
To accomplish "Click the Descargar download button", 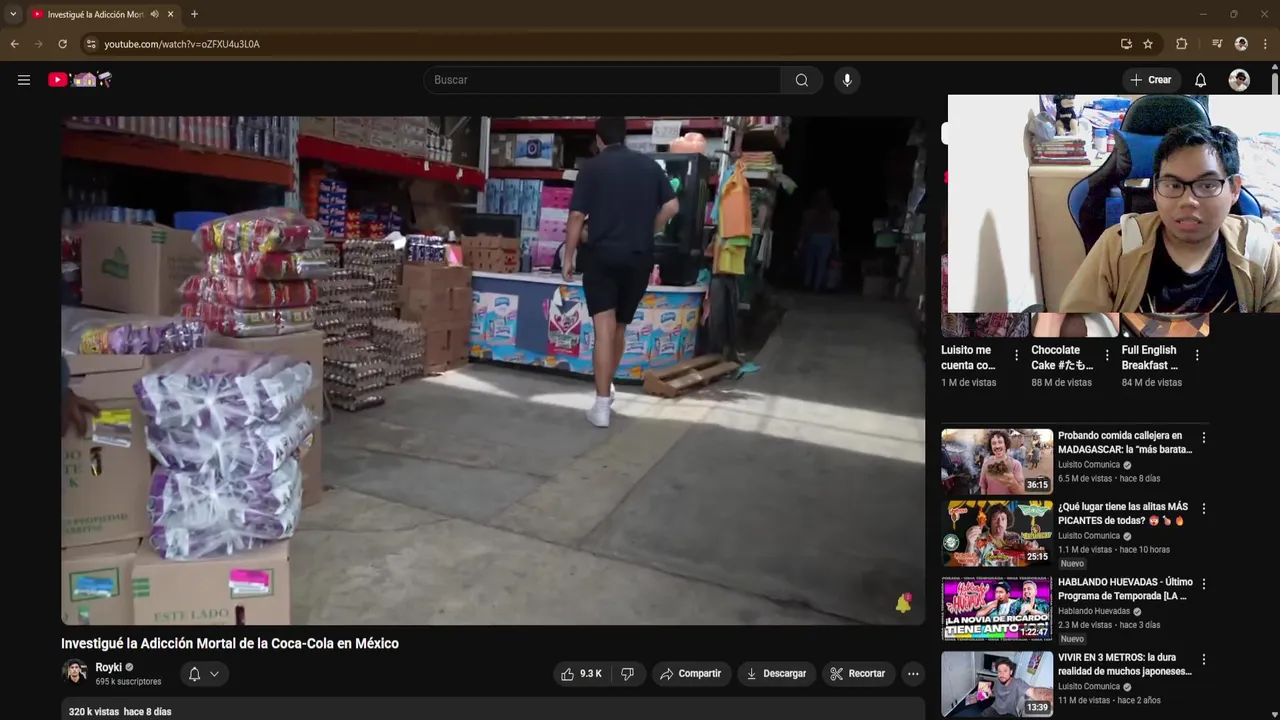I will (x=776, y=674).
